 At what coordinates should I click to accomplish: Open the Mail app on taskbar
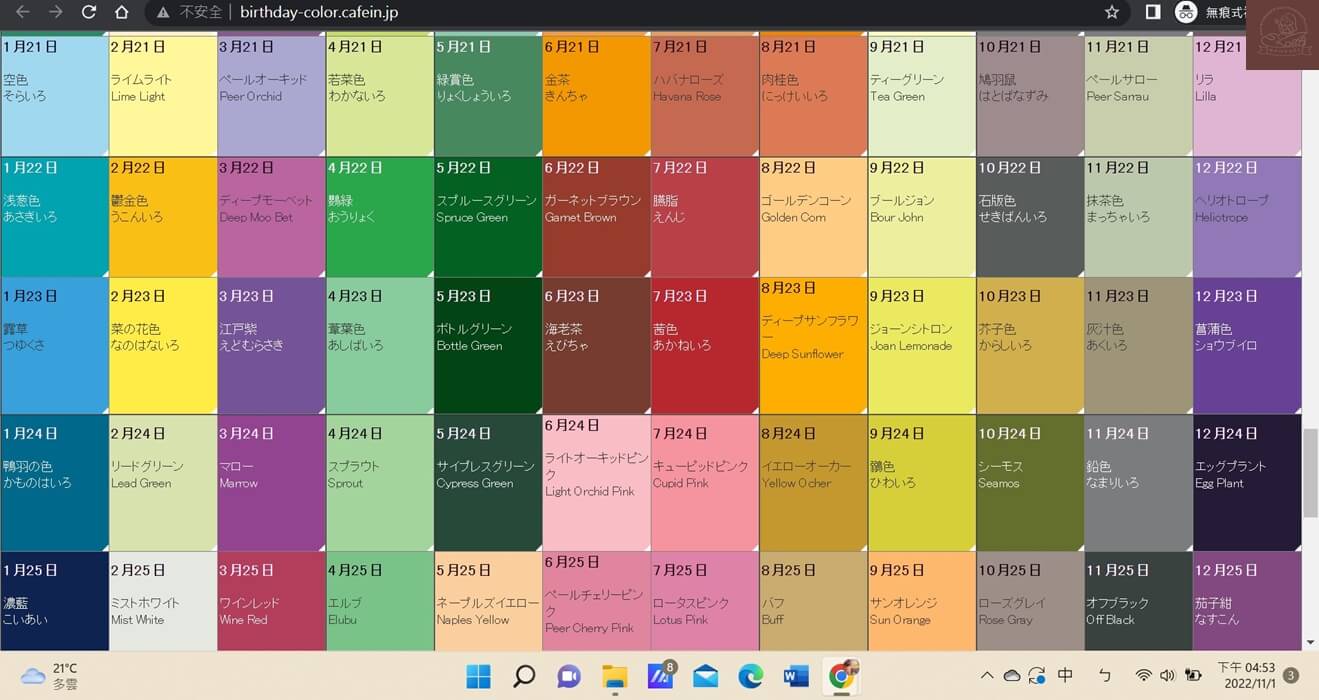(x=705, y=676)
